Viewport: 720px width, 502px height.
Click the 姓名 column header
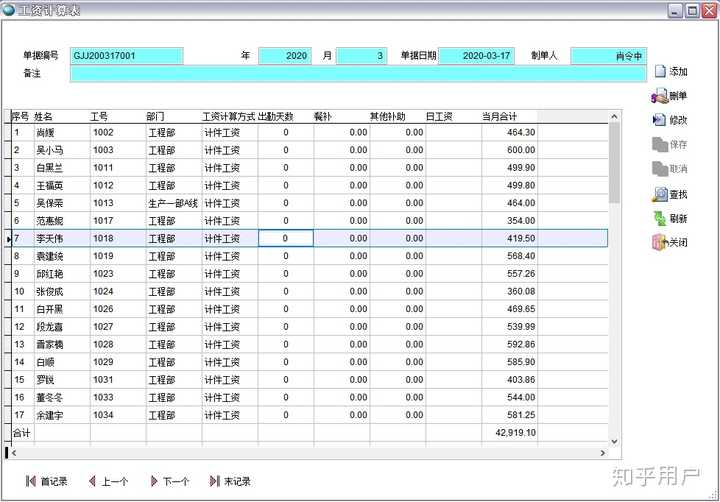pyautogui.click(x=62, y=116)
